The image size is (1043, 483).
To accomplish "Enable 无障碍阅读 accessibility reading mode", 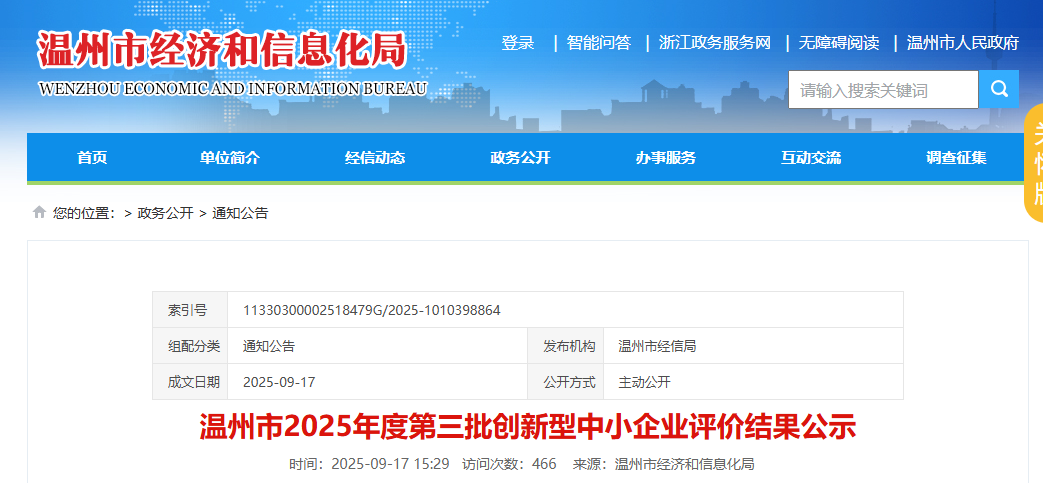I will click(x=838, y=43).
